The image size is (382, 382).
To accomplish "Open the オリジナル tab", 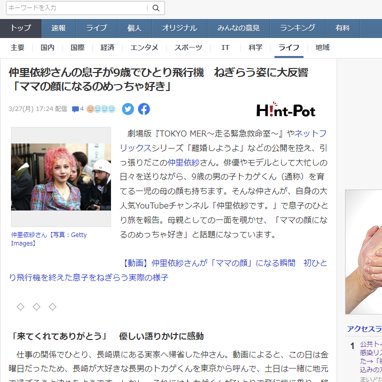I will [179, 28].
